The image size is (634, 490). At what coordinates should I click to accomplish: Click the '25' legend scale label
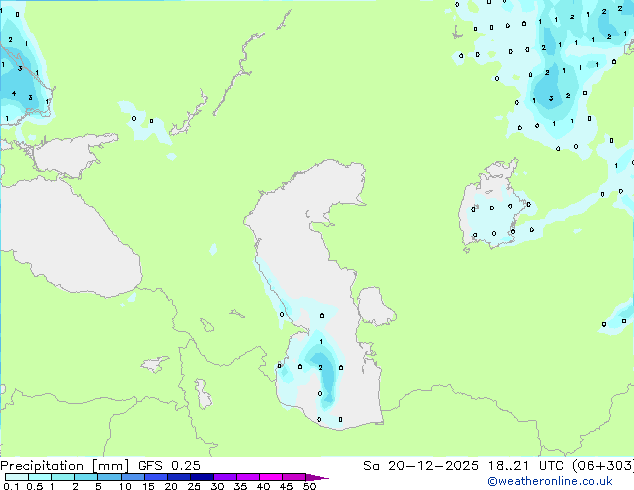[194, 486]
